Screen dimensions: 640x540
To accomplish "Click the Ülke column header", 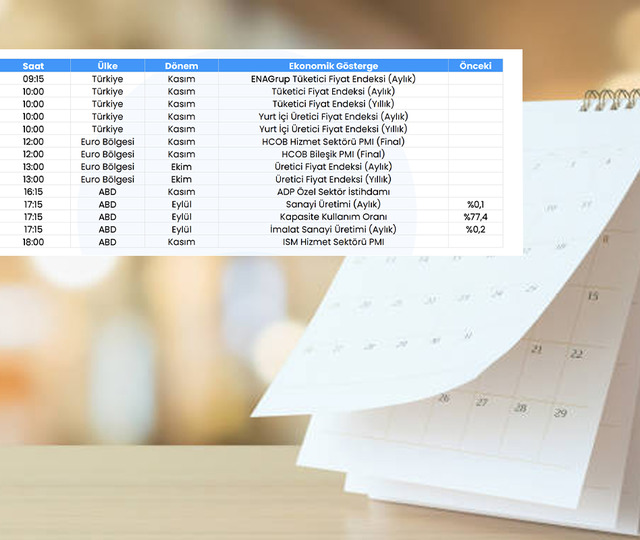I will [108, 66].
